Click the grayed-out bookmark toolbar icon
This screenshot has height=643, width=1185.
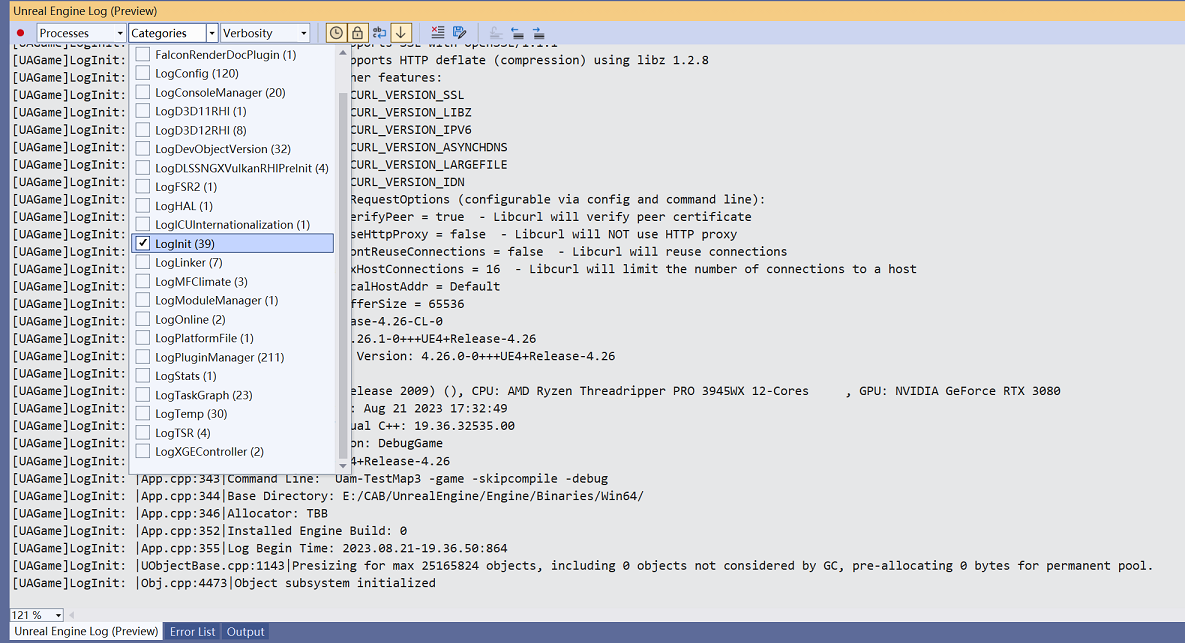coord(496,32)
